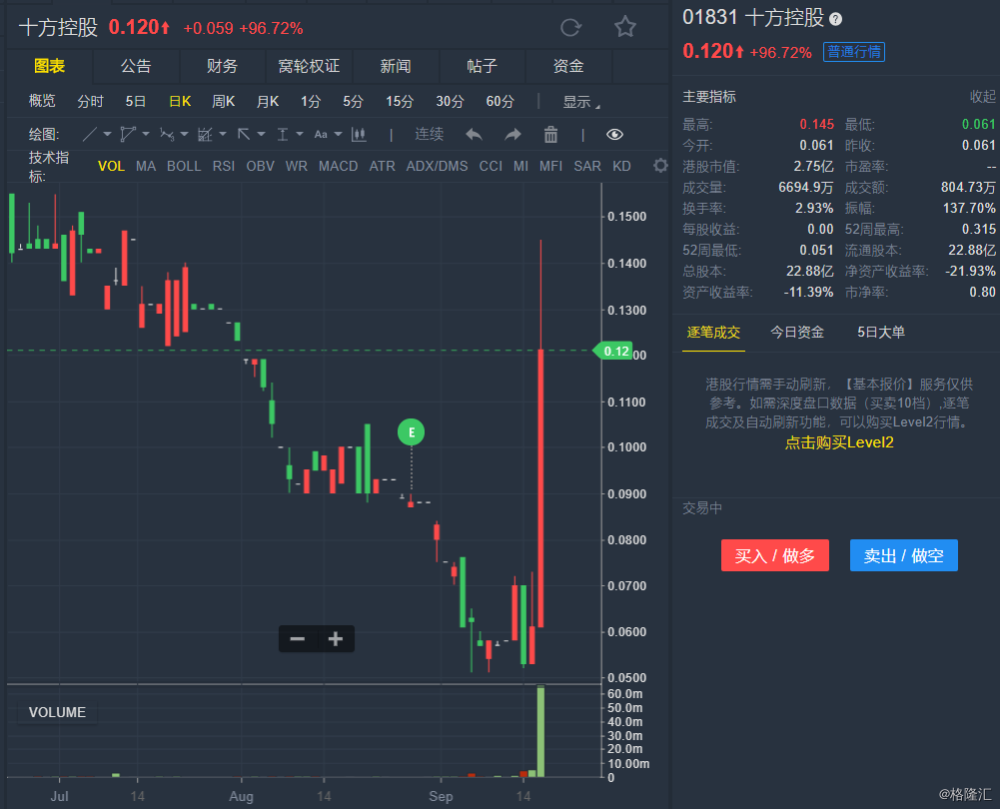1000x809 pixels.
Task: Expand measurement tool dropdown arrow
Action: (300, 135)
